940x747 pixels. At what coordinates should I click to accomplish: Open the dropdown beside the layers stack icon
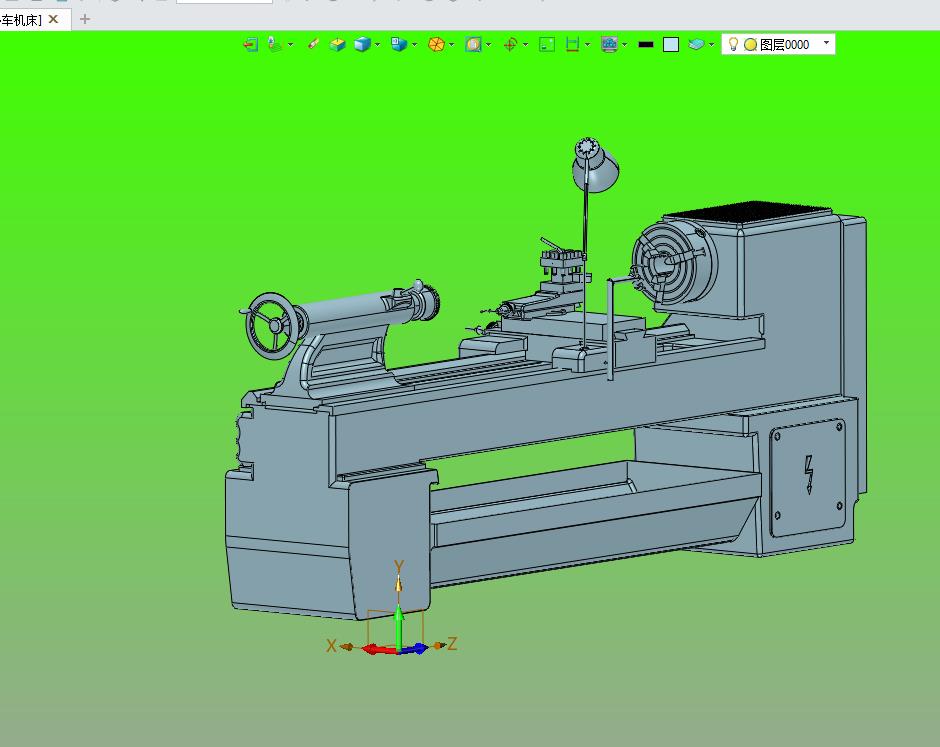click(x=712, y=44)
